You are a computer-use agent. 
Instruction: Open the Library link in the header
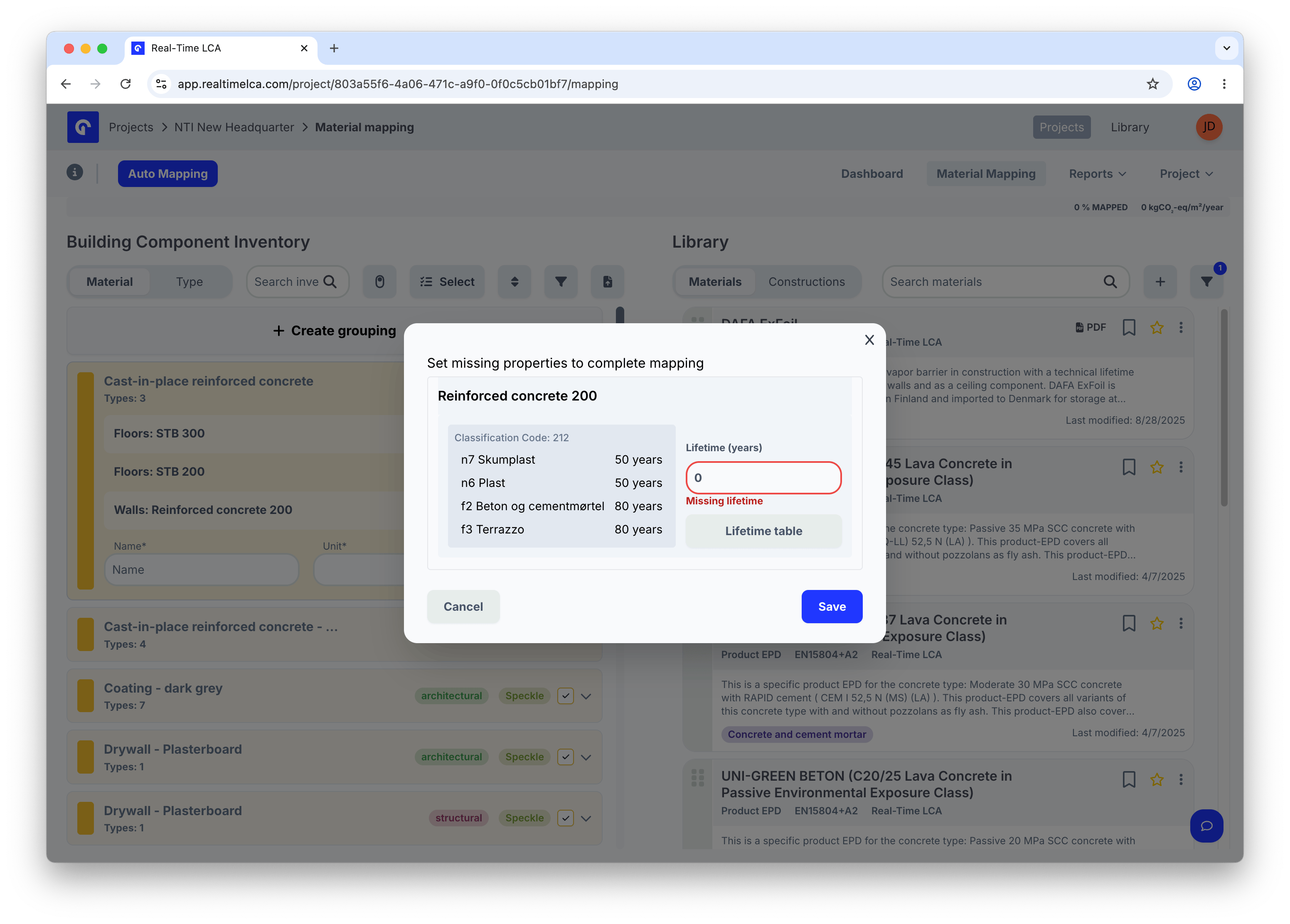tap(1130, 128)
